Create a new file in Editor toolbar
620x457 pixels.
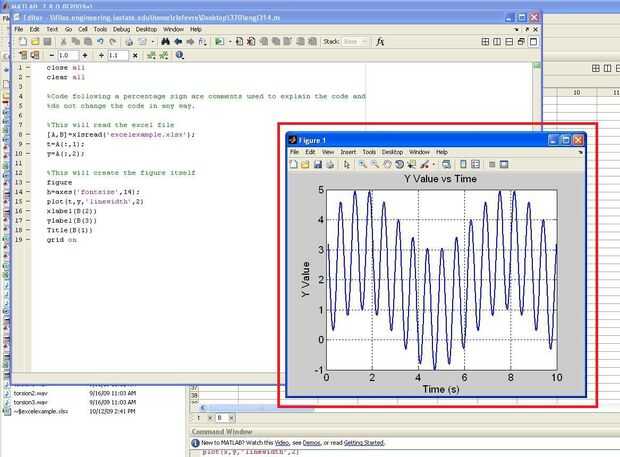[23, 42]
